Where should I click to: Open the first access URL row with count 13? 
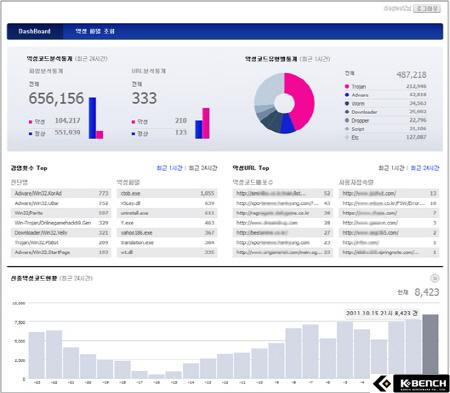pyautogui.click(x=389, y=193)
